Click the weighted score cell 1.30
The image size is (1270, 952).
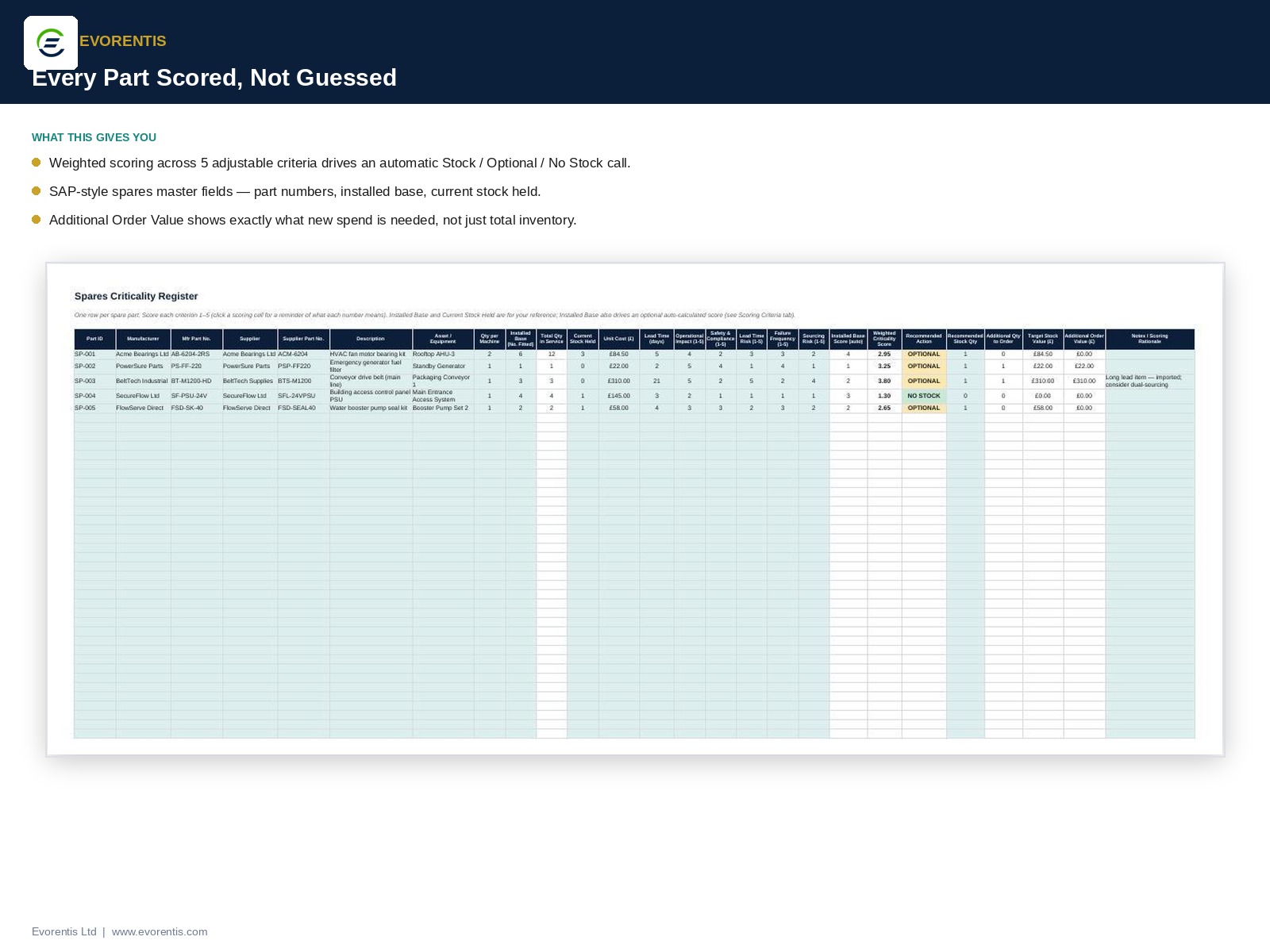(884, 396)
